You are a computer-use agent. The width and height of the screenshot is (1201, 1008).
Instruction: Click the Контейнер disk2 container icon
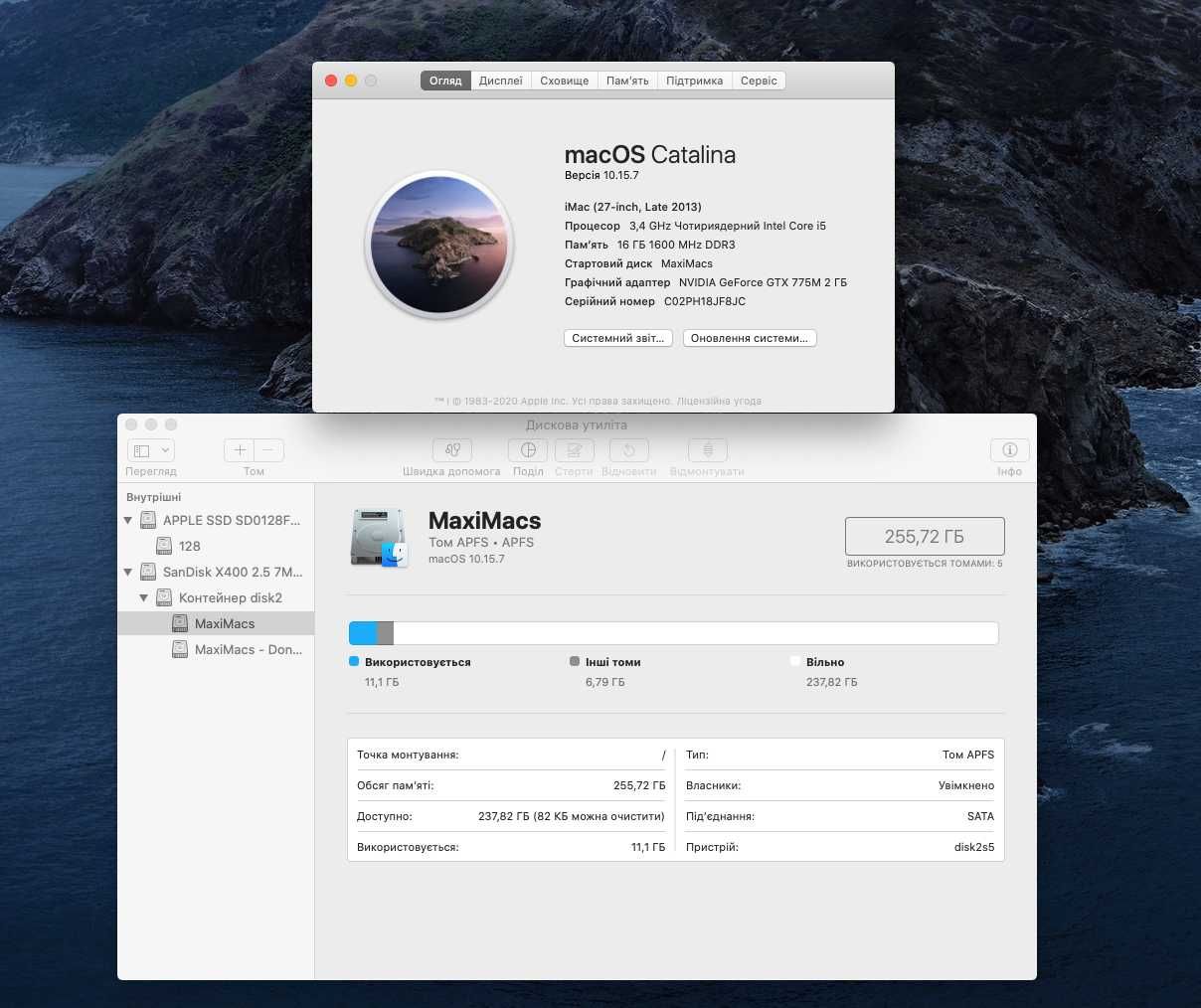coord(164,597)
